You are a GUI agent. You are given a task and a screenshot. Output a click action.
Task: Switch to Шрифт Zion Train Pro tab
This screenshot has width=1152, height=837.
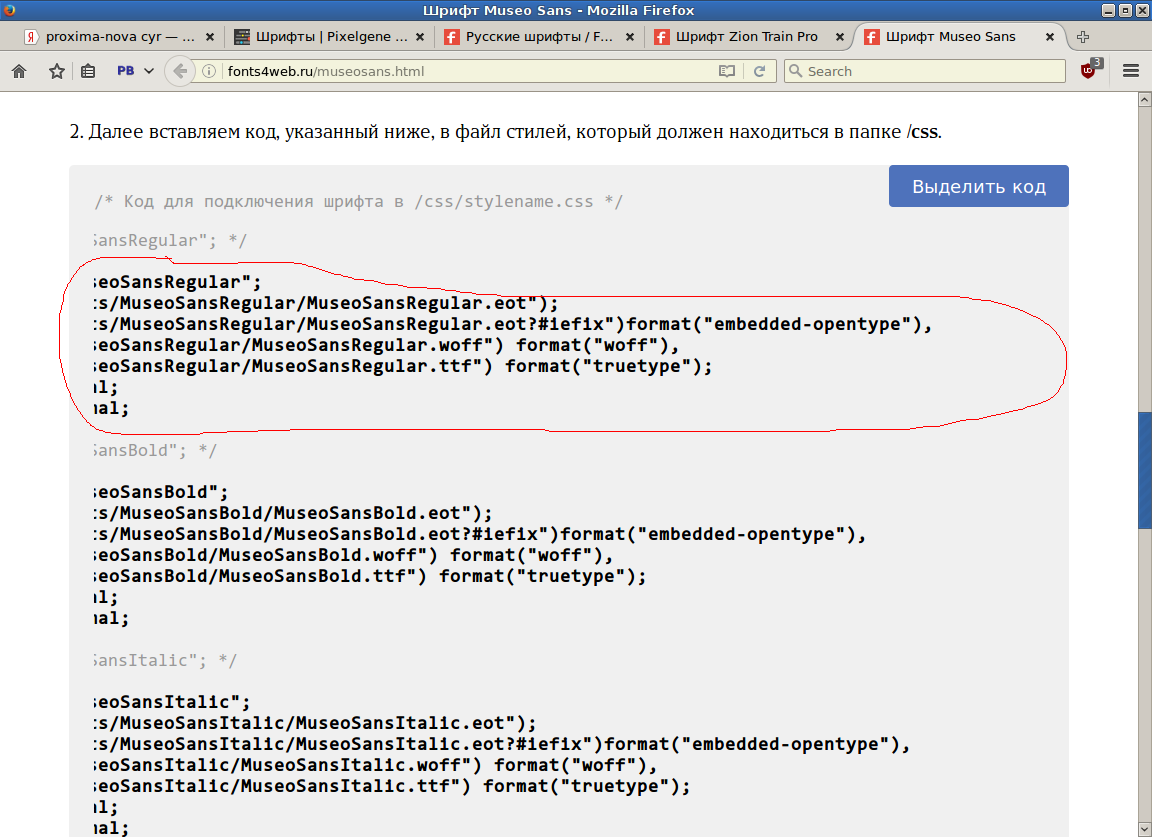point(749,37)
